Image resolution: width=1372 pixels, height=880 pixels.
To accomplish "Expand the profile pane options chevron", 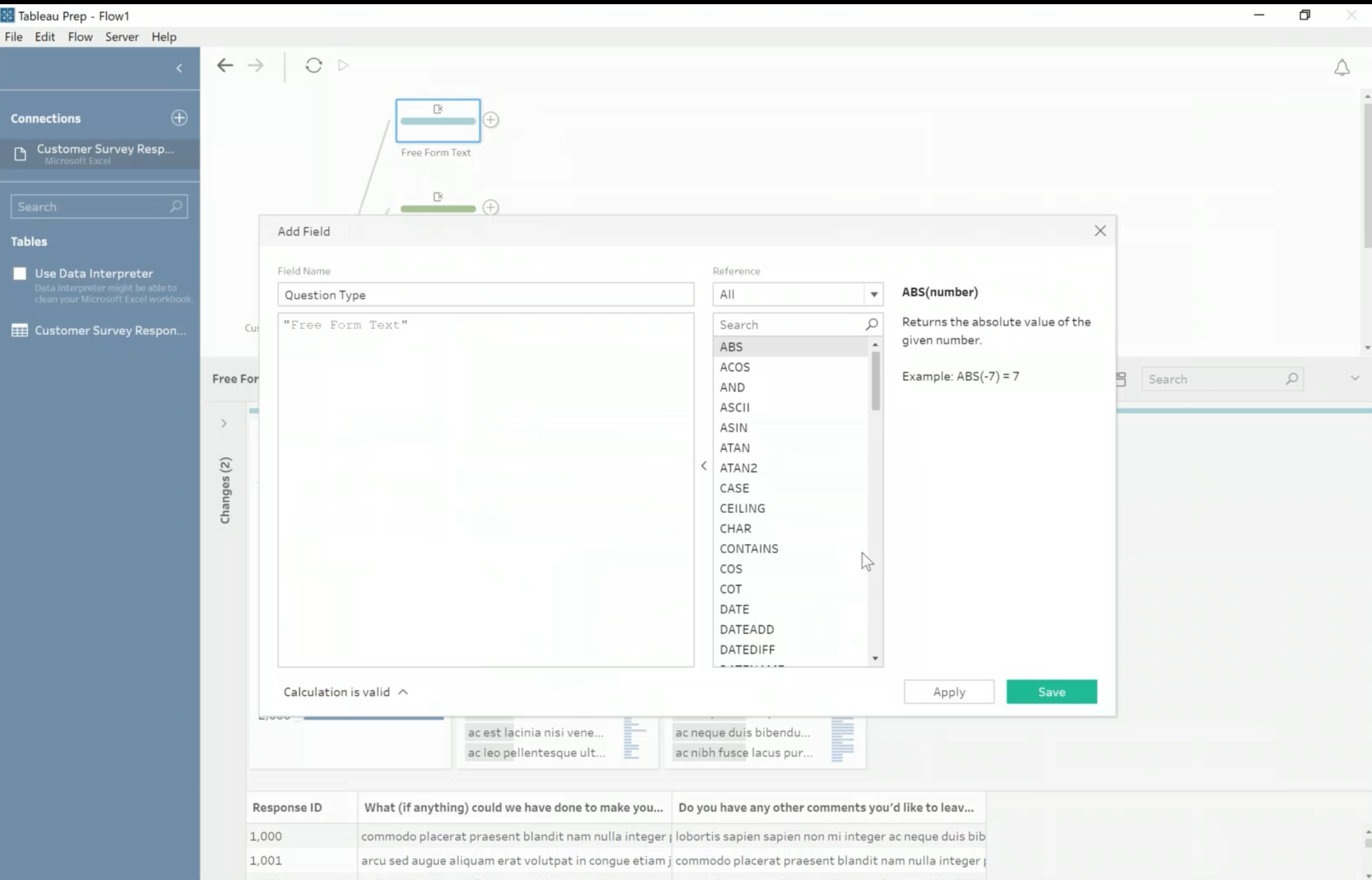I will (1355, 378).
